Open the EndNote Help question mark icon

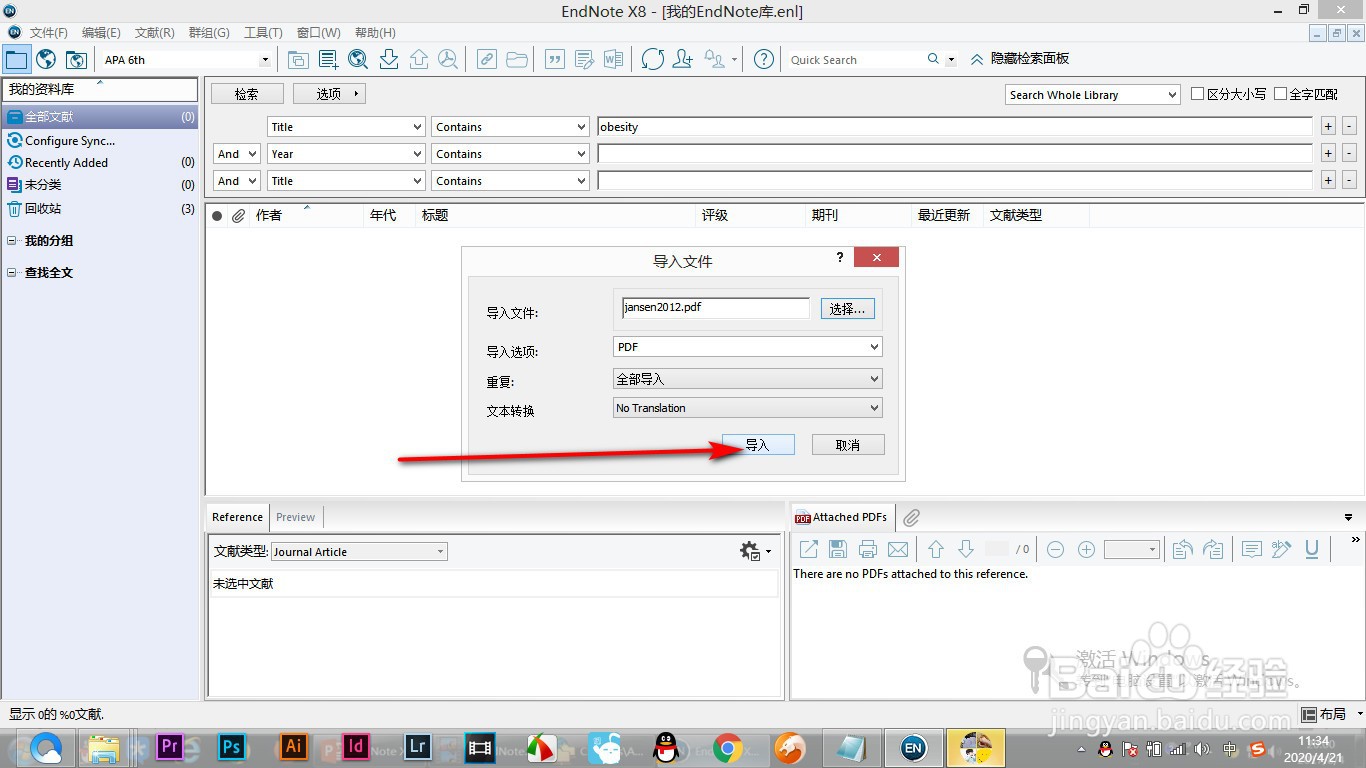tap(764, 59)
